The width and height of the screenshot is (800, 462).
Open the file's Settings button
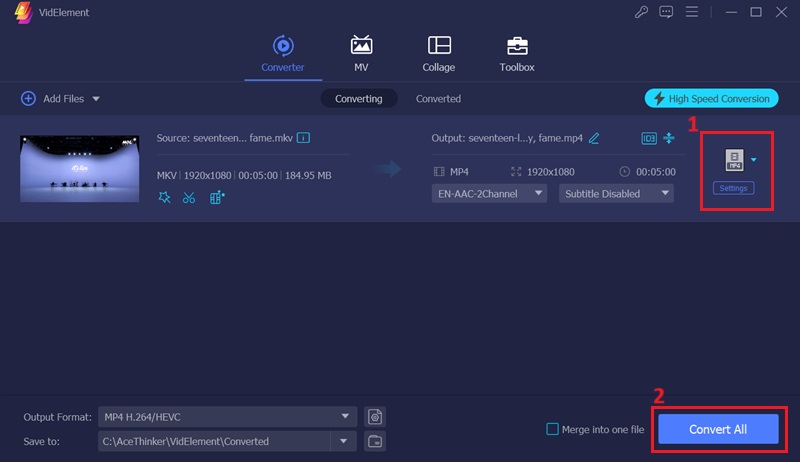(x=733, y=188)
